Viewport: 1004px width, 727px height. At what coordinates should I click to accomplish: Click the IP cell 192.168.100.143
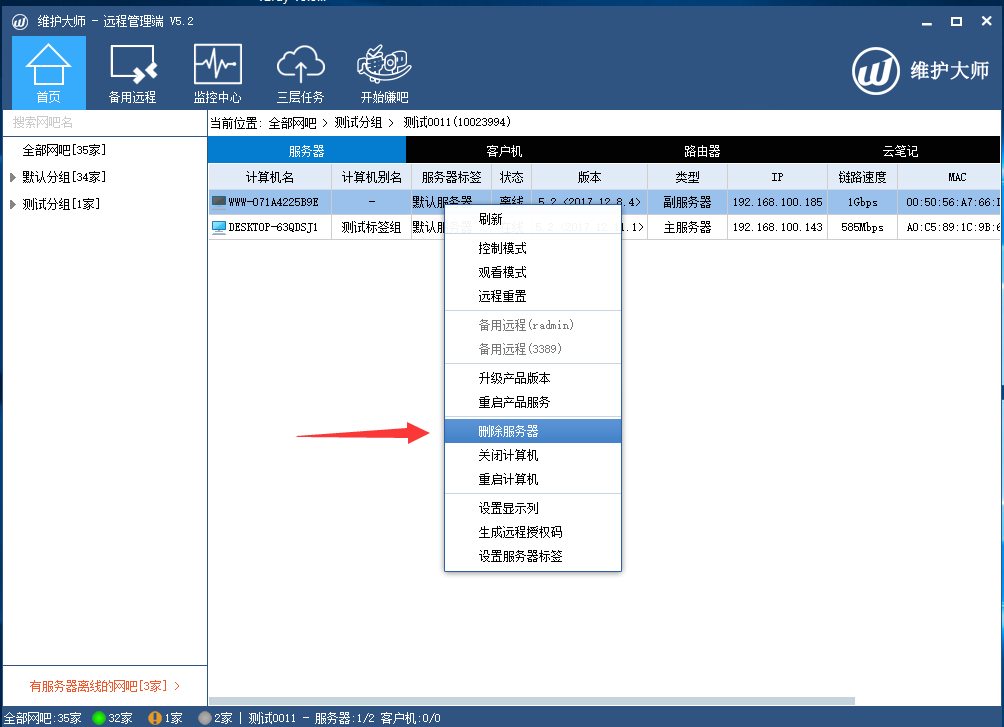tap(777, 227)
